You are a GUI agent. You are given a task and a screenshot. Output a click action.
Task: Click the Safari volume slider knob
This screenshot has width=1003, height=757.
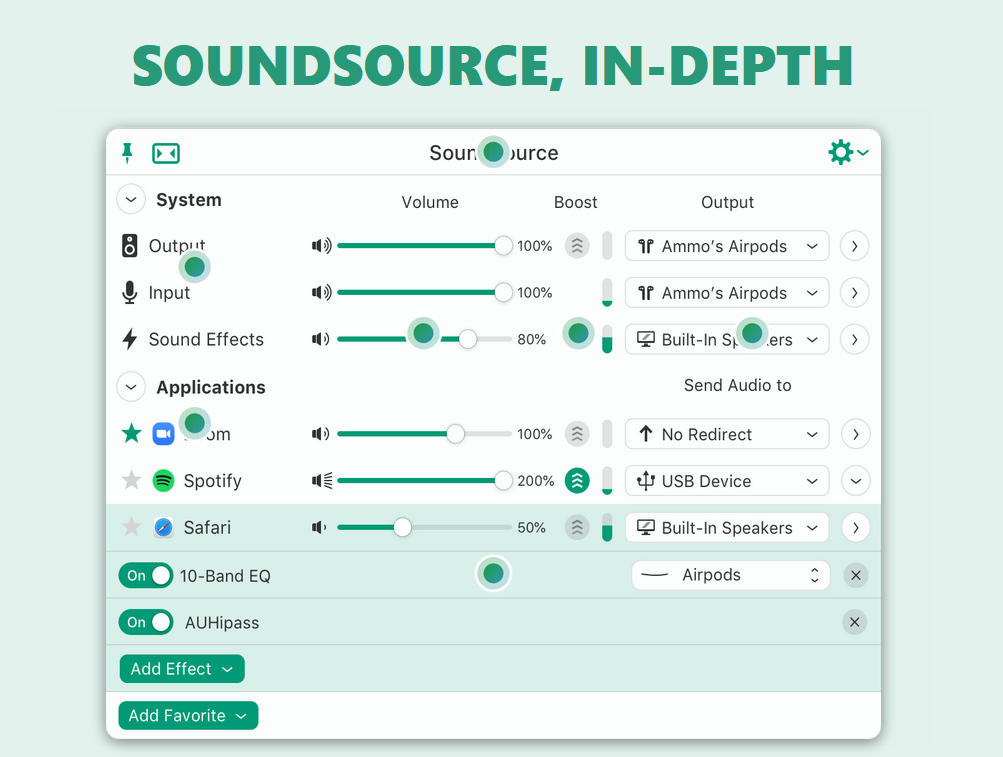[x=402, y=527]
